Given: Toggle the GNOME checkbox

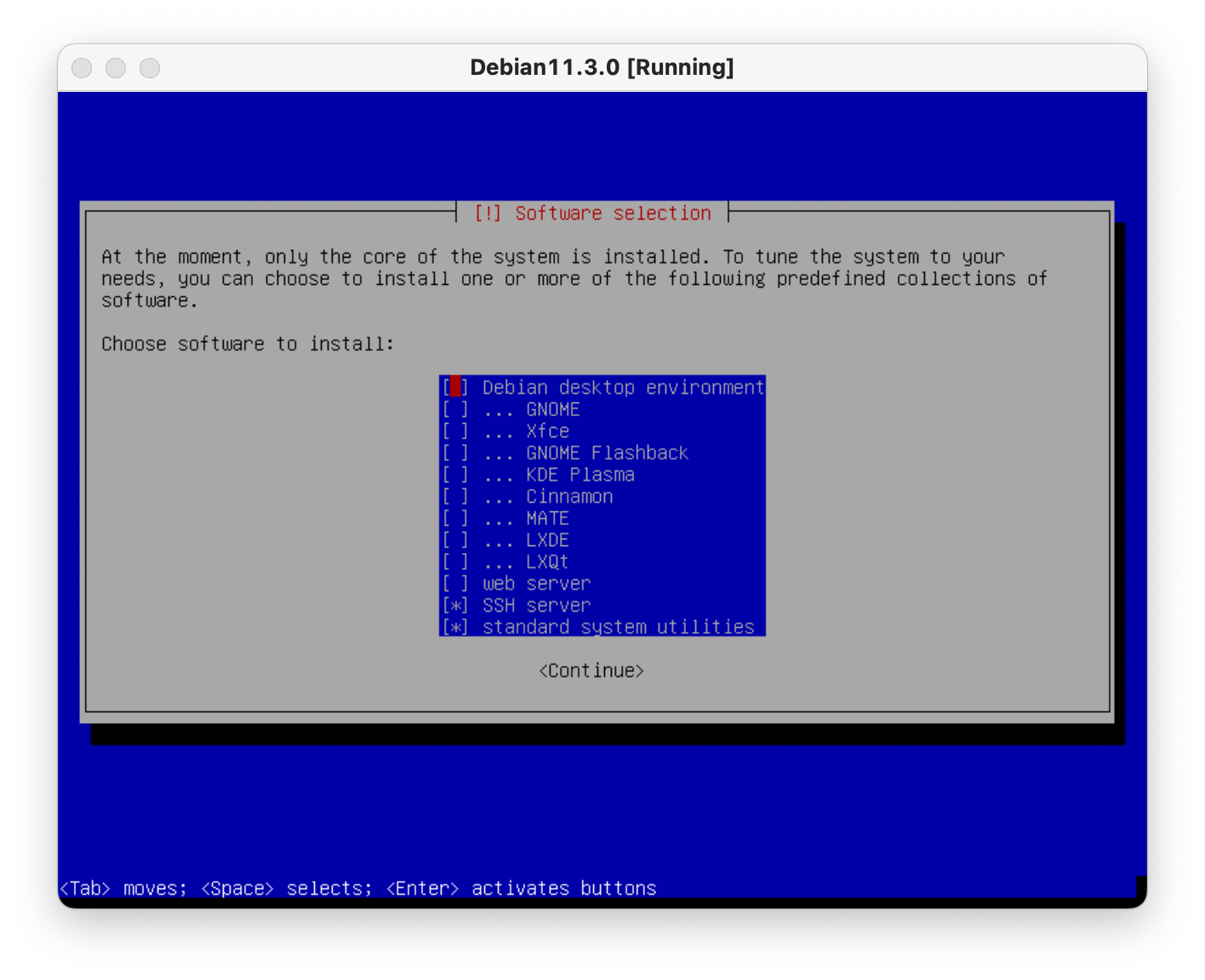Looking at the screenshot, I should 455,410.
